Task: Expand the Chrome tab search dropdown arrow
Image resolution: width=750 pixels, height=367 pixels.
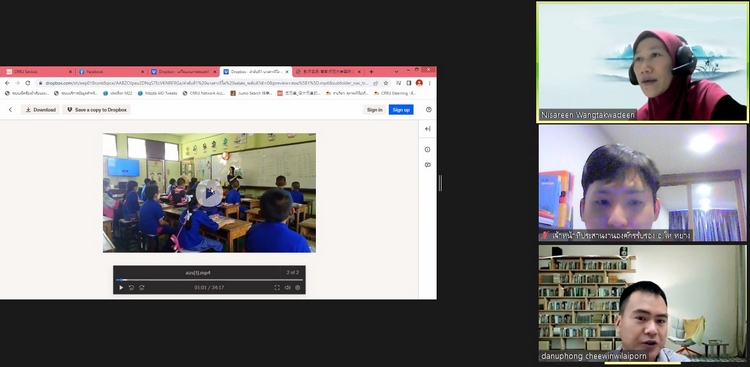Action: [x=396, y=72]
